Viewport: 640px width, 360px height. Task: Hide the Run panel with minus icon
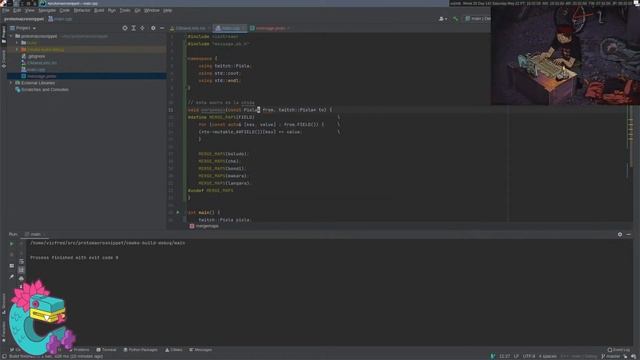click(628, 234)
